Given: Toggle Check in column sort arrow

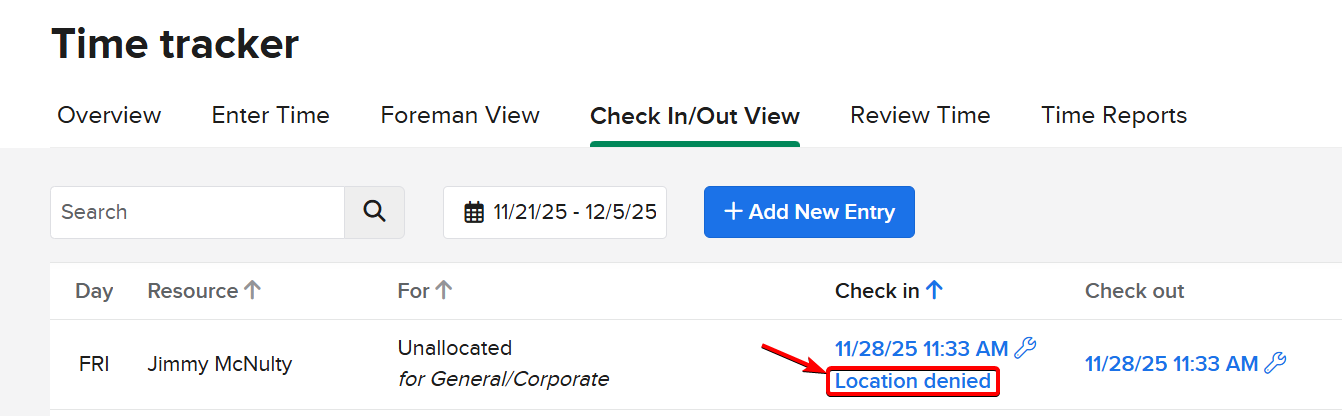Looking at the screenshot, I should (934, 291).
